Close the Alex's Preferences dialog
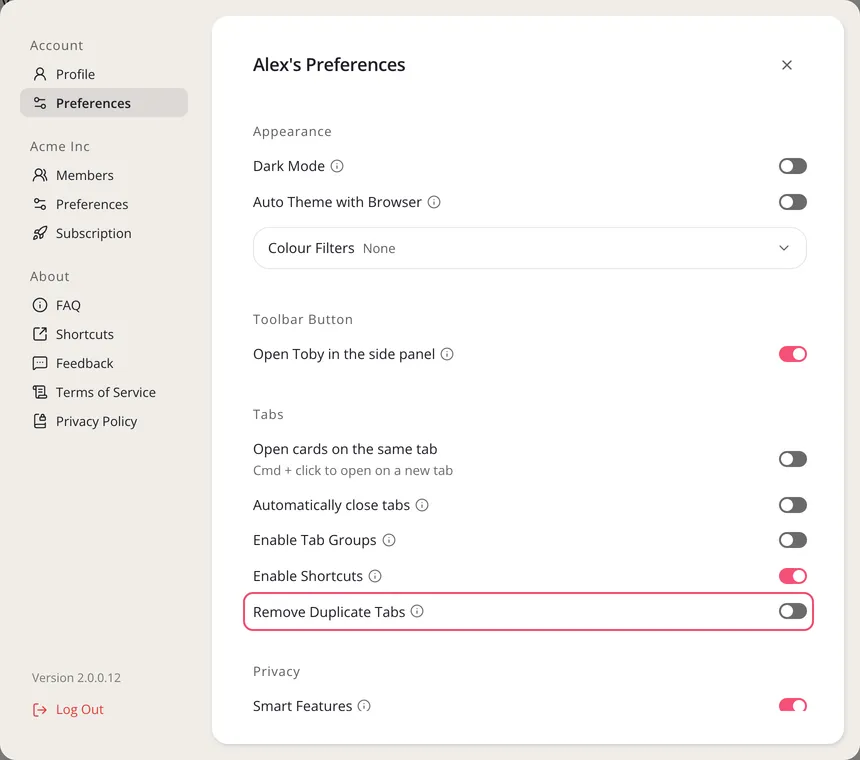The image size is (860, 760). pyautogui.click(x=787, y=65)
